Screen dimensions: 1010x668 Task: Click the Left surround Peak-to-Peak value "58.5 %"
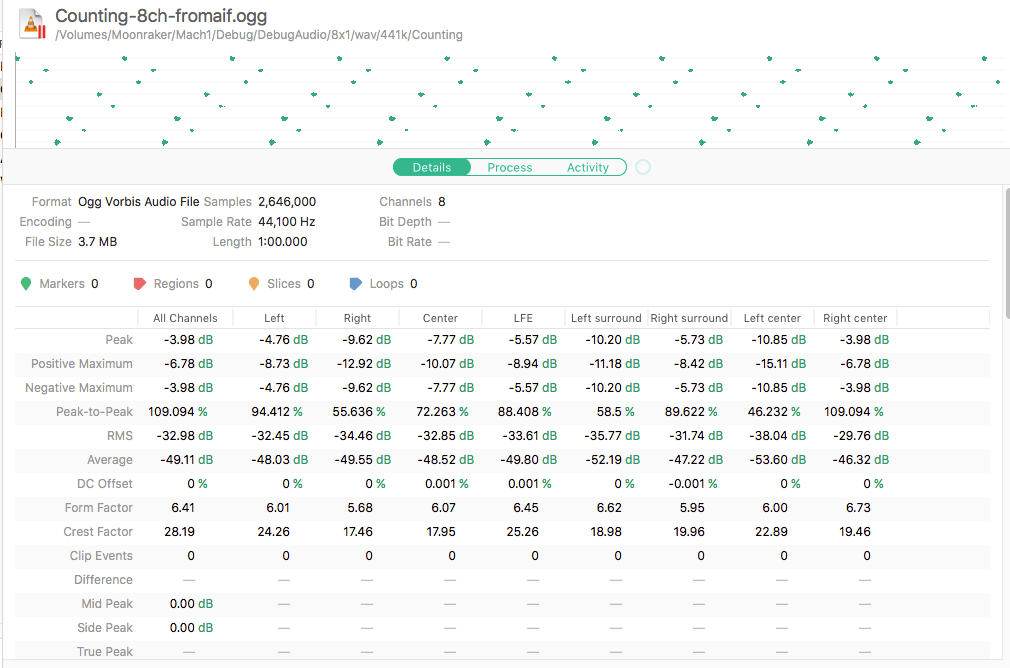tap(616, 412)
